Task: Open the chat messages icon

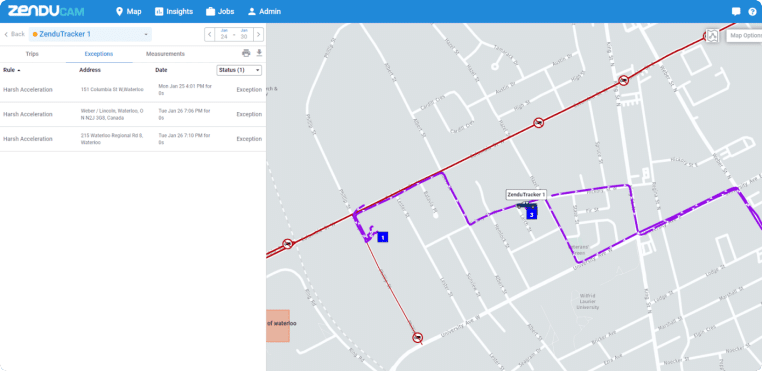Action: coord(736,12)
